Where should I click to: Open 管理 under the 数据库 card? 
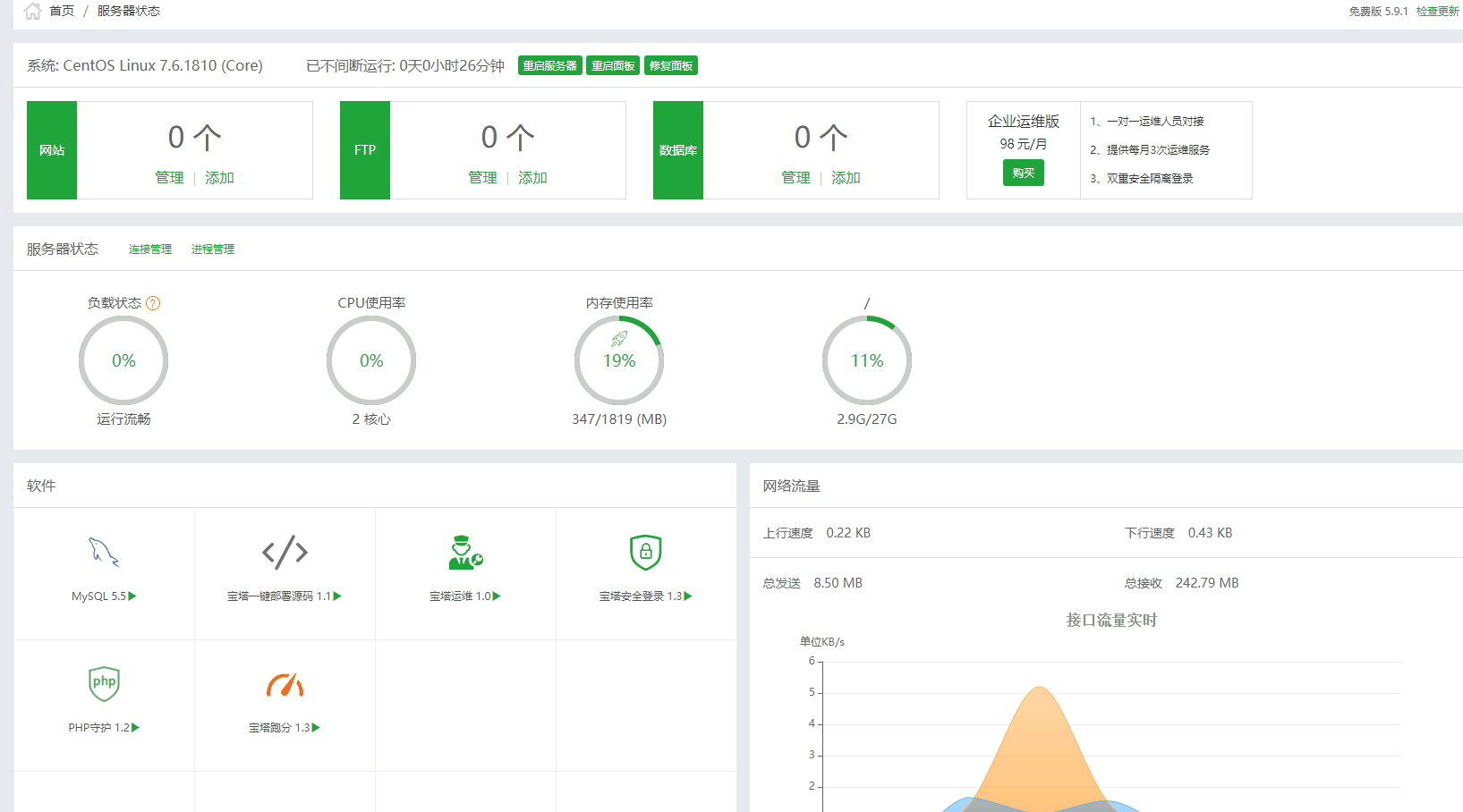[x=795, y=177]
